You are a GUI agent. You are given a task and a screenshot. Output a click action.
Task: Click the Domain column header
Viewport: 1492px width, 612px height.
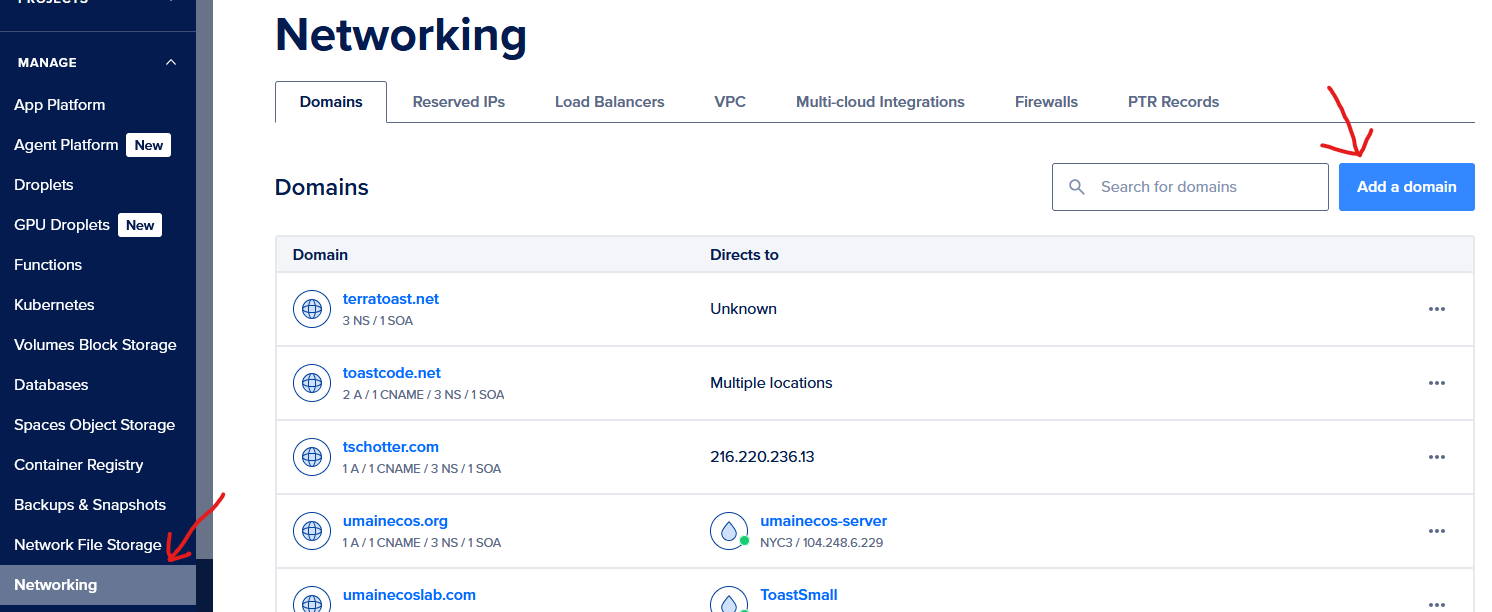tap(320, 255)
